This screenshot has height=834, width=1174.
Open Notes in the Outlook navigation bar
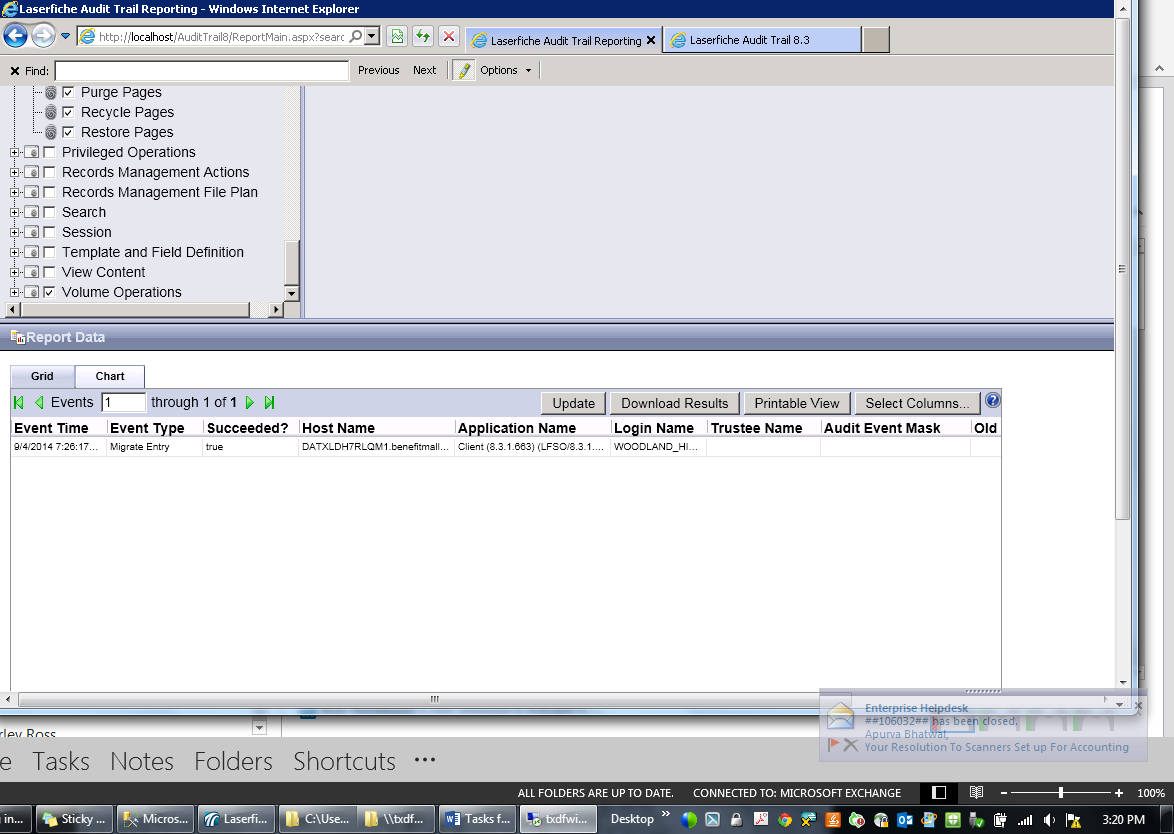142,761
